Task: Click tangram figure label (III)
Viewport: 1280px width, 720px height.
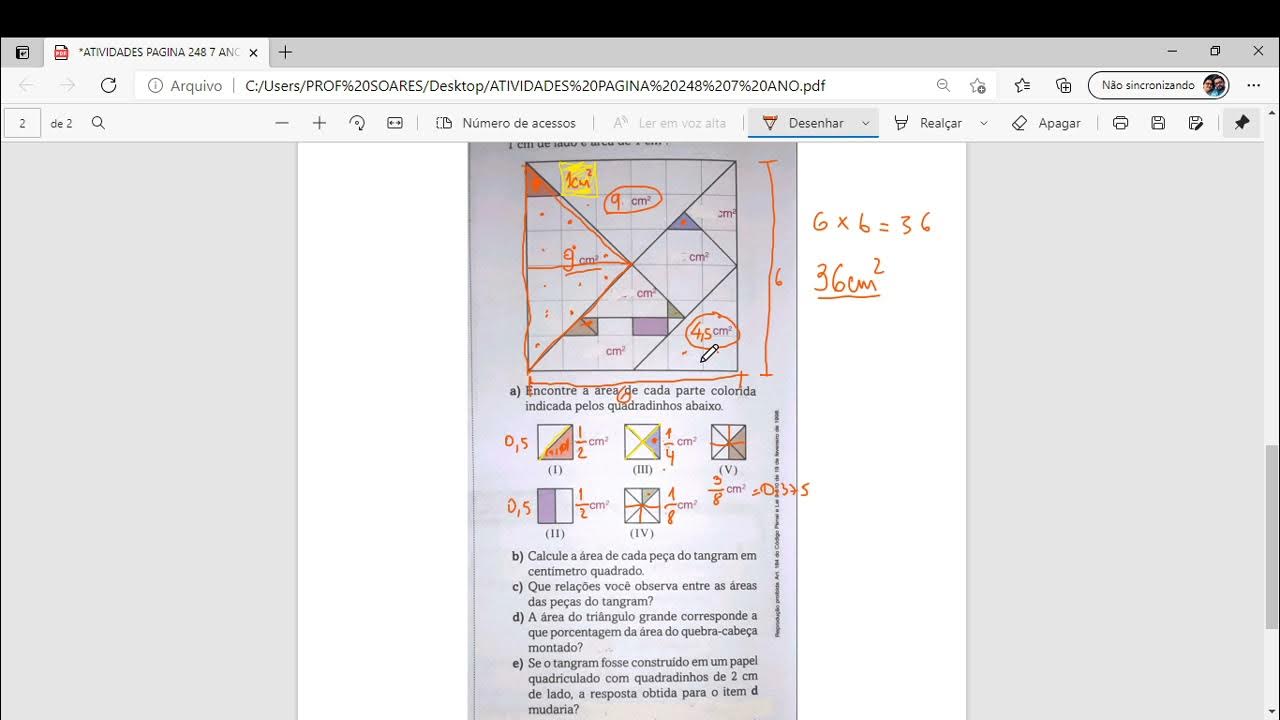Action: 643,469
